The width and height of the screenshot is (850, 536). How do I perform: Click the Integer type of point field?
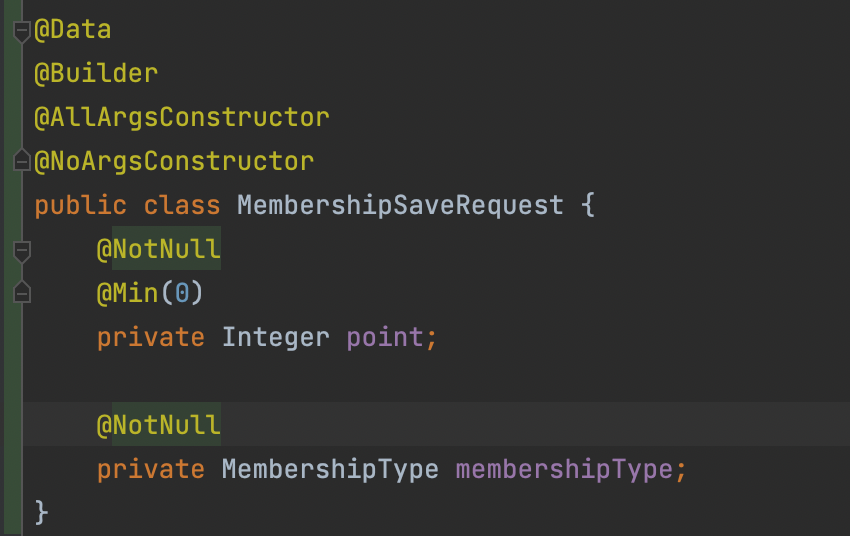pyautogui.click(x=275, y=338)
